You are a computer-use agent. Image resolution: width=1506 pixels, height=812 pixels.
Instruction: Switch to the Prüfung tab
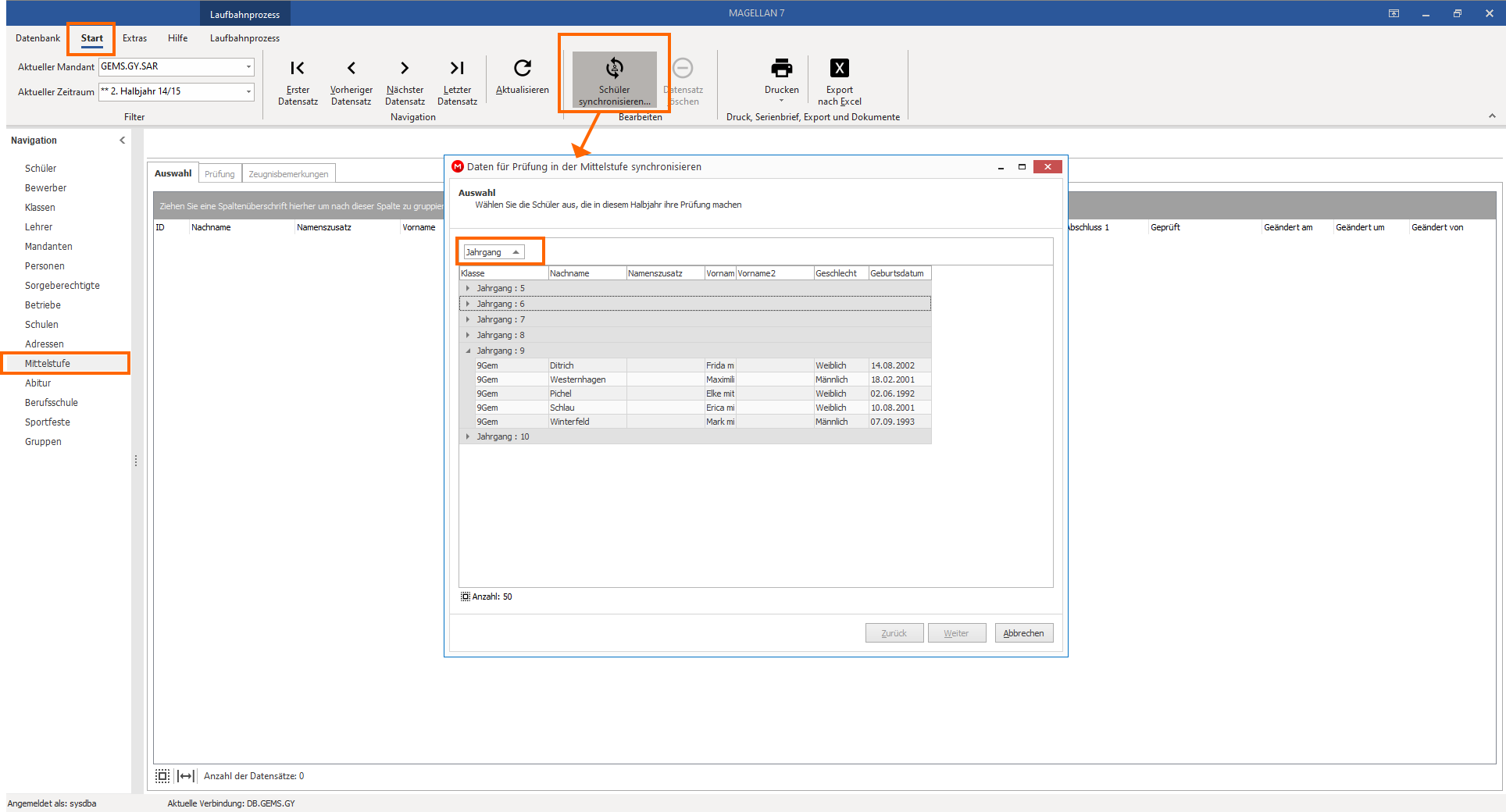[x=219, y=174]
